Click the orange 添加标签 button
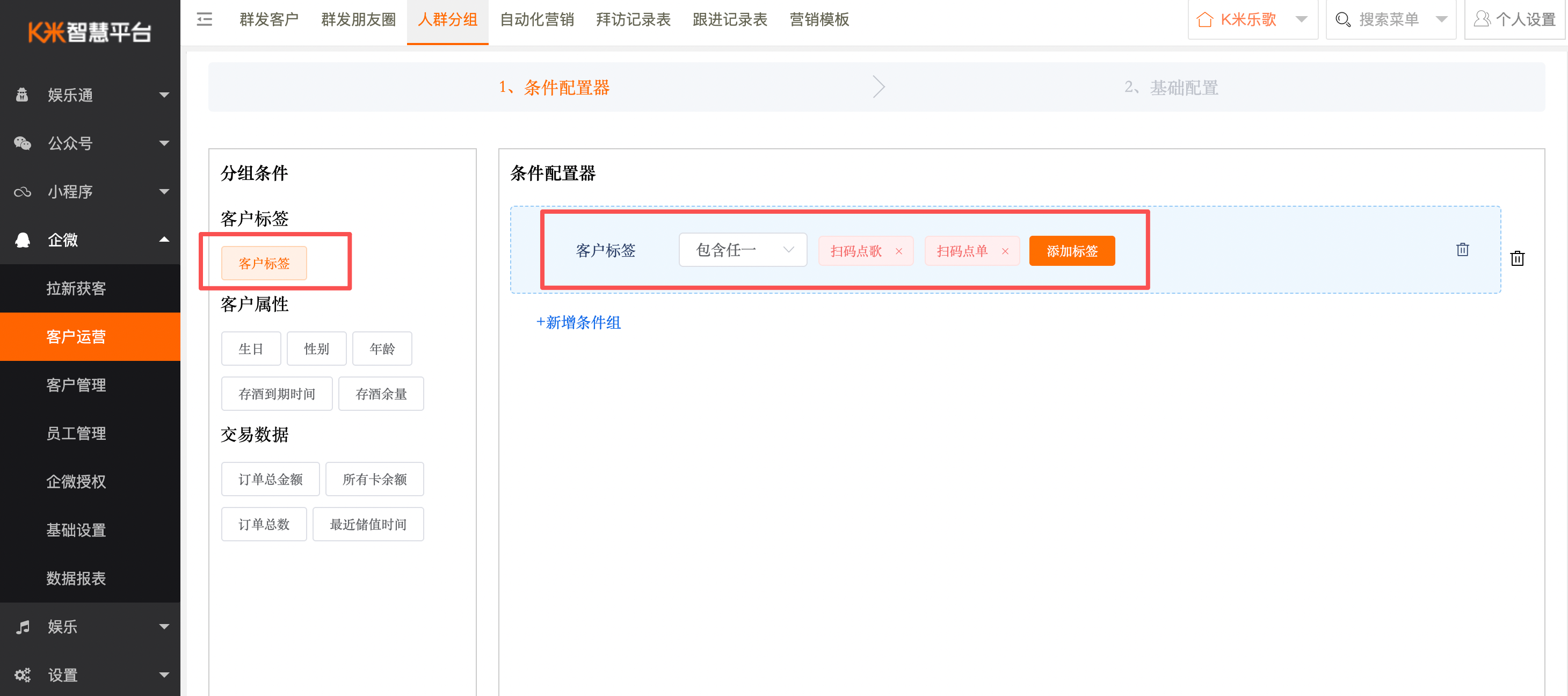The width and height of the screenshot is (1568, 696). [1071, 251]
